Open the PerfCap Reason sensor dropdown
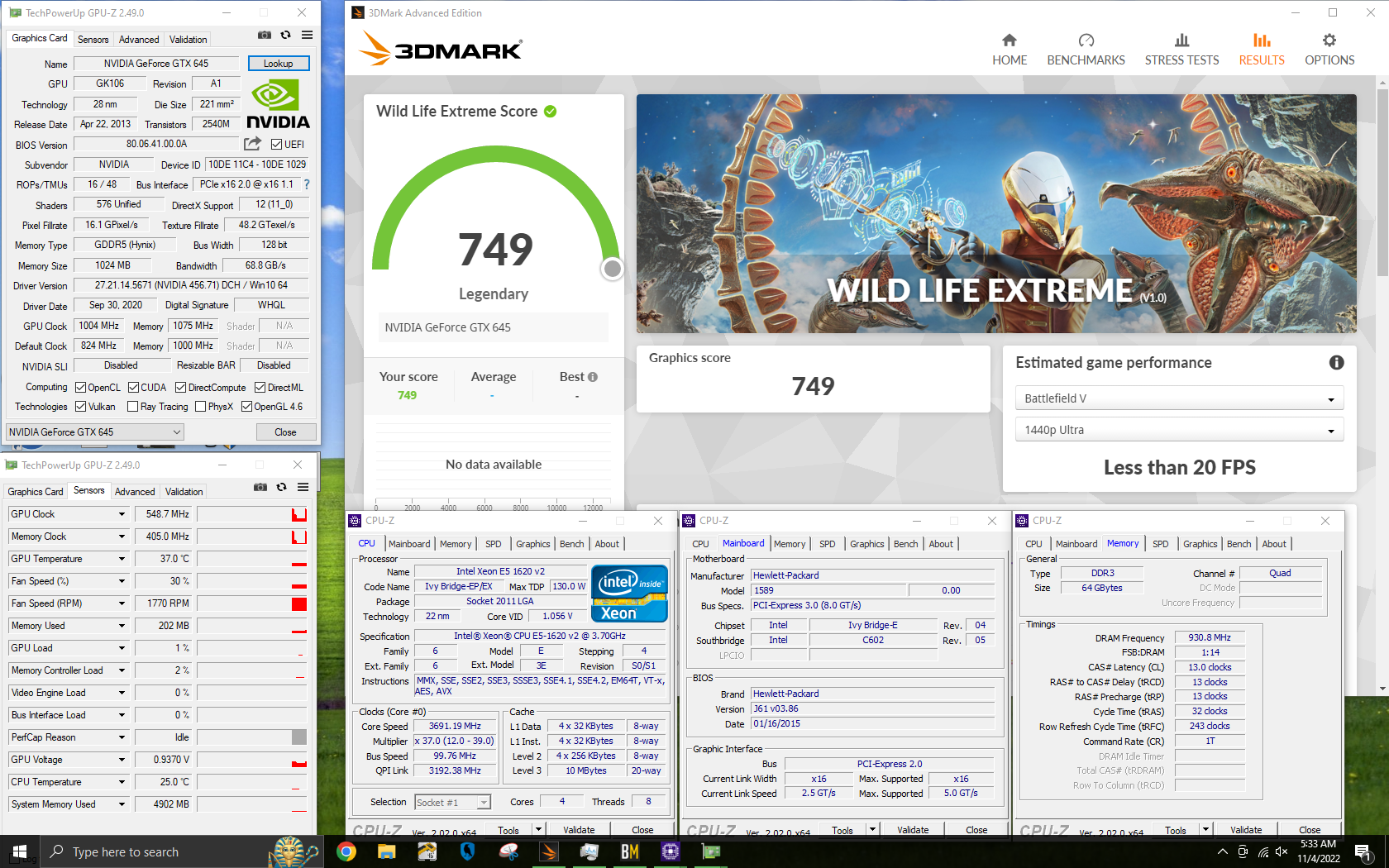This screenshot has height=868, width=1389. [122, 737]
